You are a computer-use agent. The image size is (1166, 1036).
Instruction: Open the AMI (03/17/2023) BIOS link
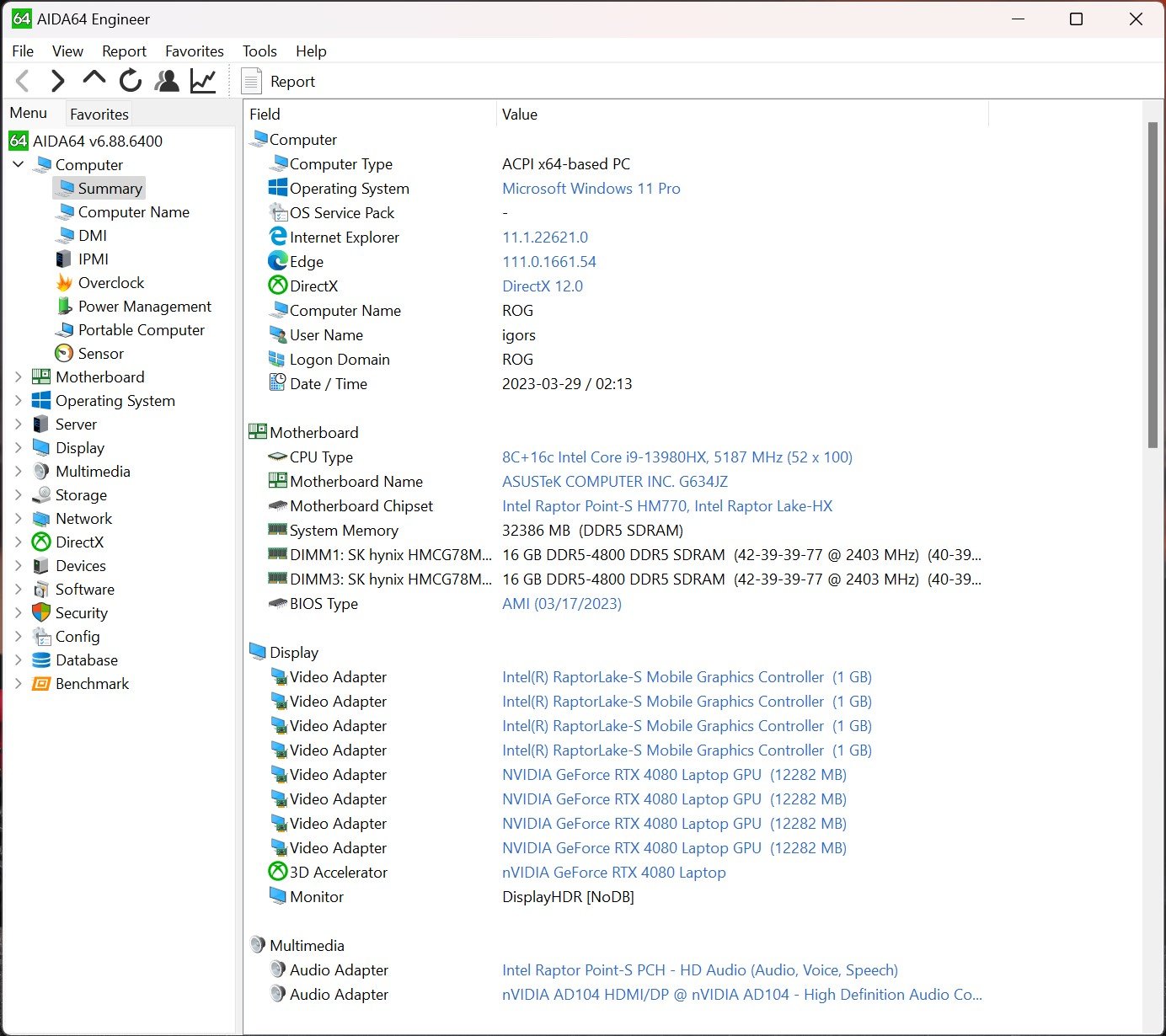(562, 603)
